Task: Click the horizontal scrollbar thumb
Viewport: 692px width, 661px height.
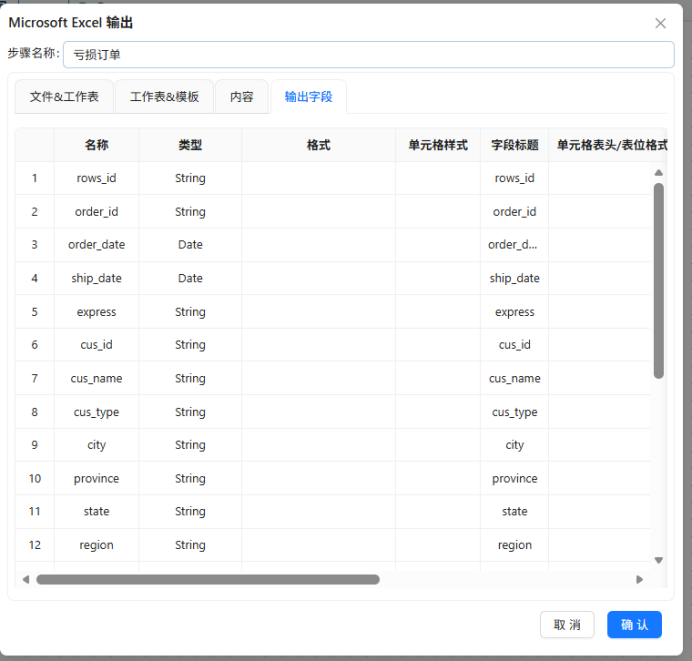Action: (x=208, y=579)
